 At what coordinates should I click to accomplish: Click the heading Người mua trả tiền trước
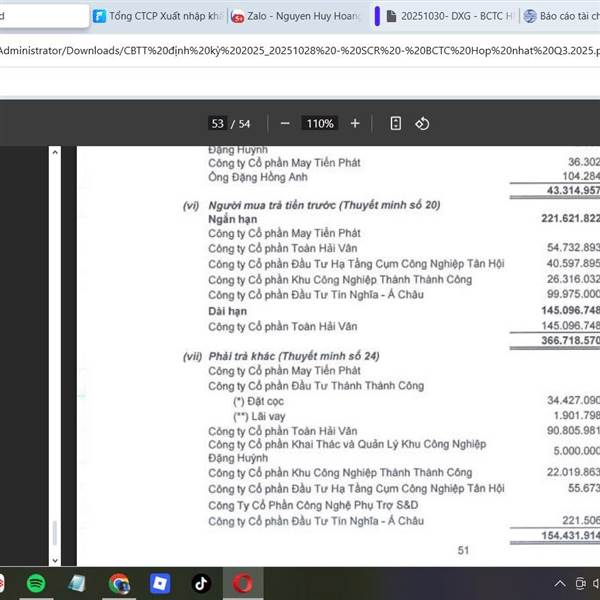(324, 205)
